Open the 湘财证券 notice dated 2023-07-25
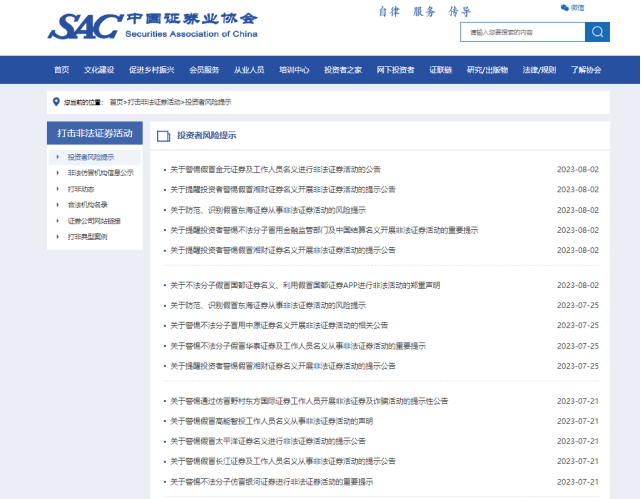641x499 pixels. (x=283, y=366)
